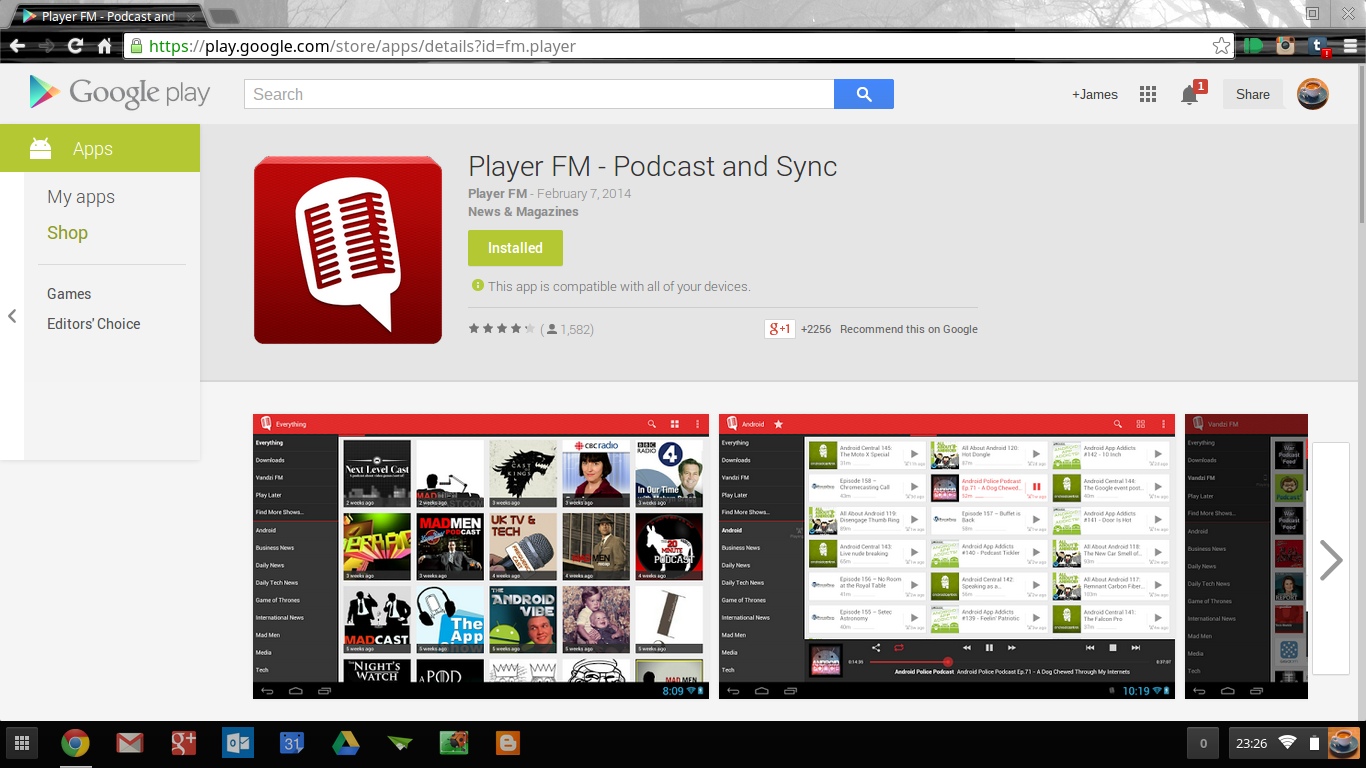The width and height of the screenshot is (1366, 768).
Task: Open Editors' Choice in the sidebar
Action: (x=94, y=324)
